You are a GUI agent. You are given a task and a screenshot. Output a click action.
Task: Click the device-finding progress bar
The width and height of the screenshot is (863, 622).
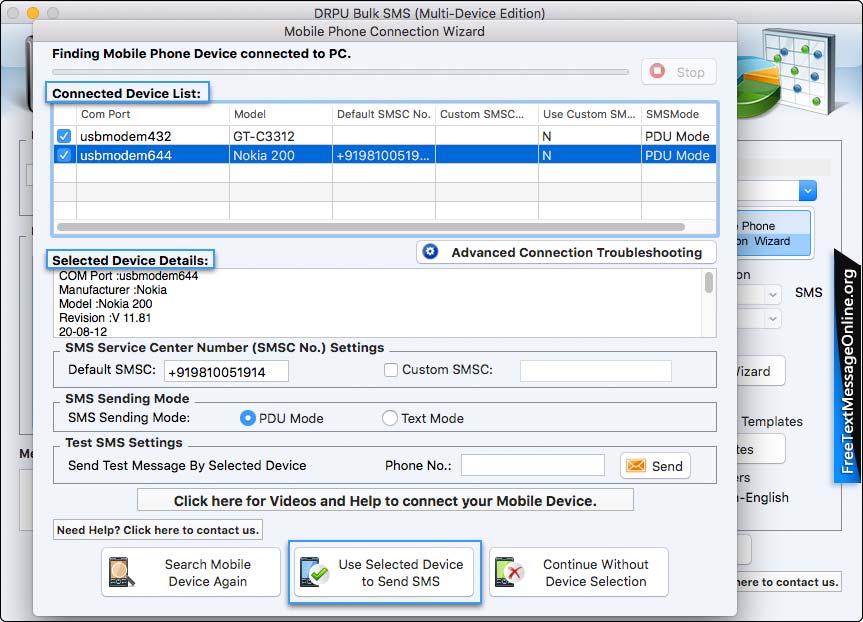[340, 72]
